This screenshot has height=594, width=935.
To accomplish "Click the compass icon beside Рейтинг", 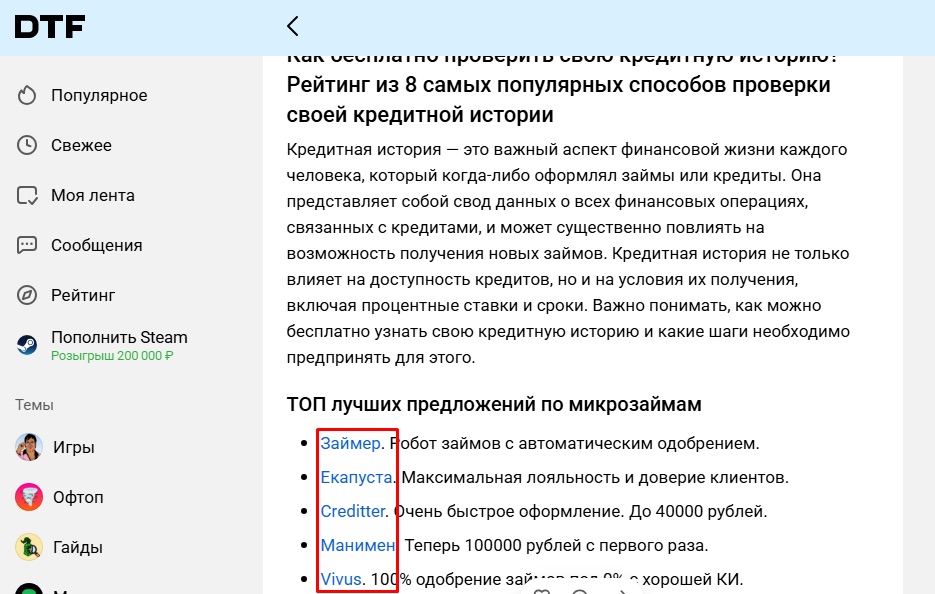I will tap(27, 295).
